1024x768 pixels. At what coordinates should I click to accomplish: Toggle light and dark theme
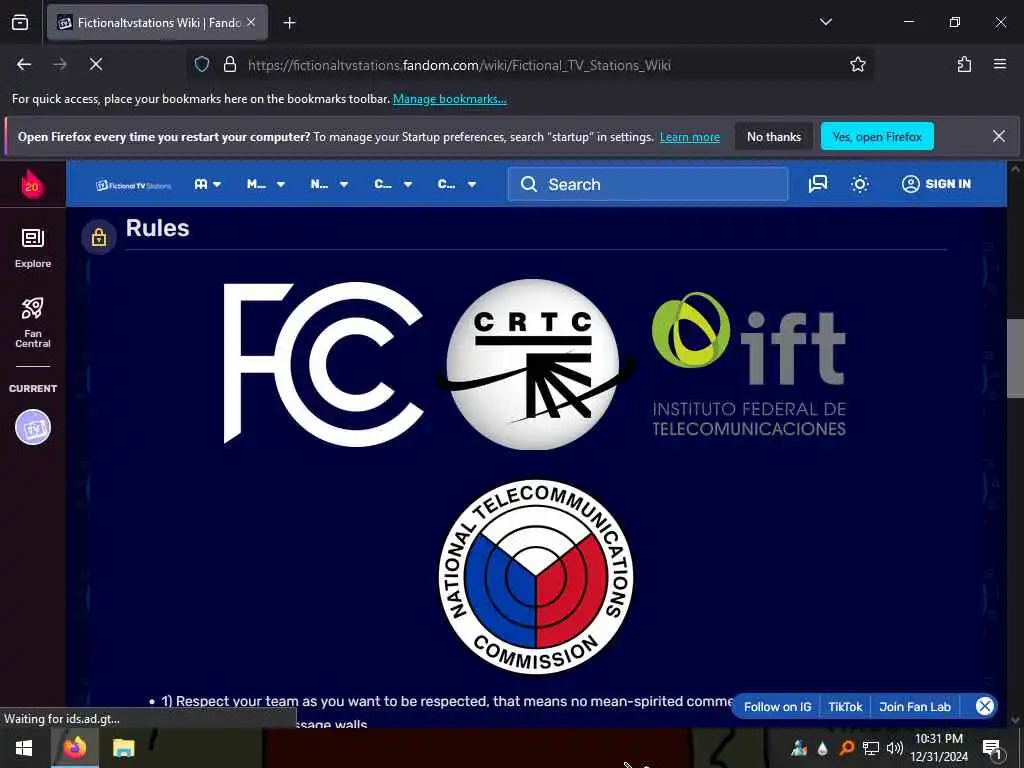pyautogui.click(x=859, y=184)
